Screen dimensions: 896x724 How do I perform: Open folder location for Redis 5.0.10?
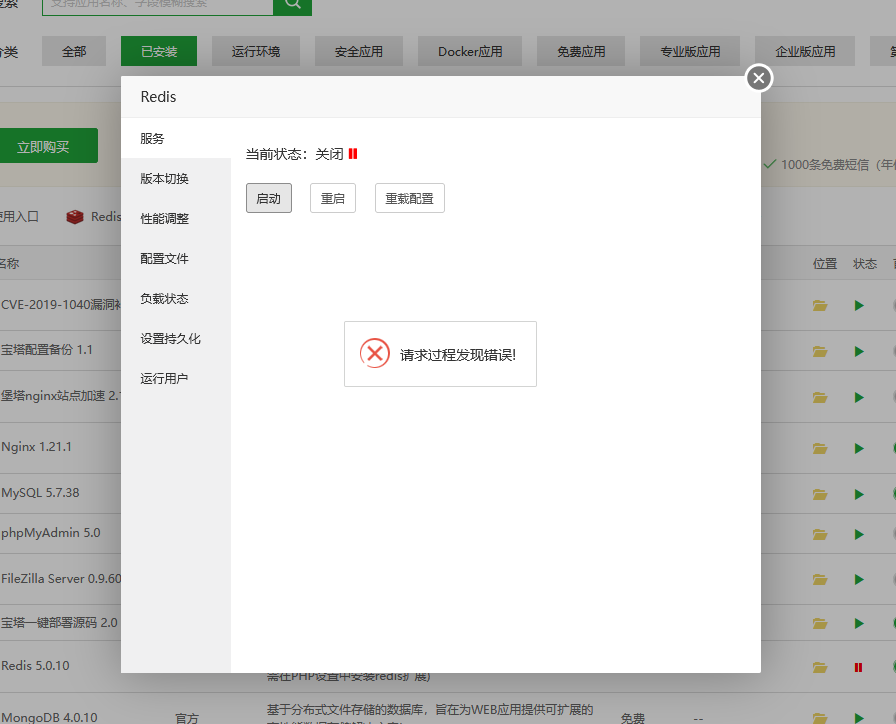point(820,667)
